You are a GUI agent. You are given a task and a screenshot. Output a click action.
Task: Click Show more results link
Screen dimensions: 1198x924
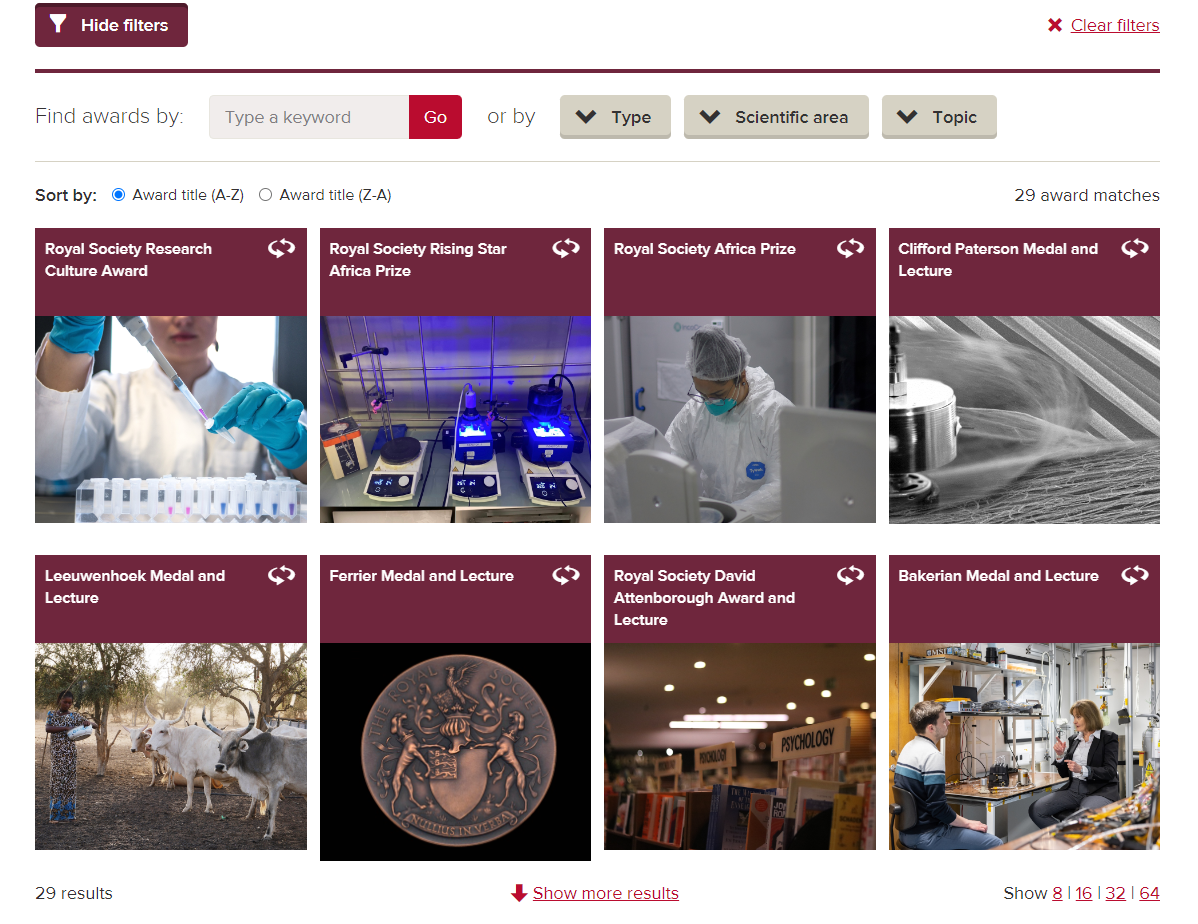(x=605, y=893)
